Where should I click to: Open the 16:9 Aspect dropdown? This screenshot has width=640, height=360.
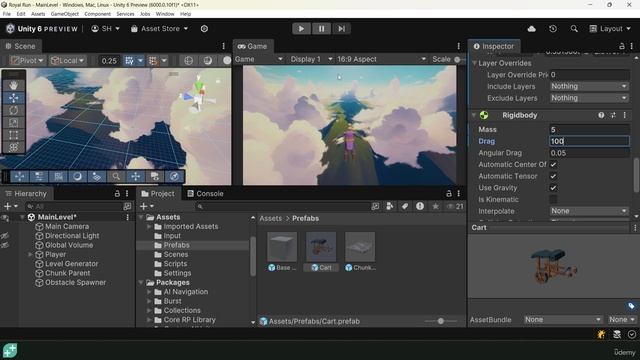(381, 59)
